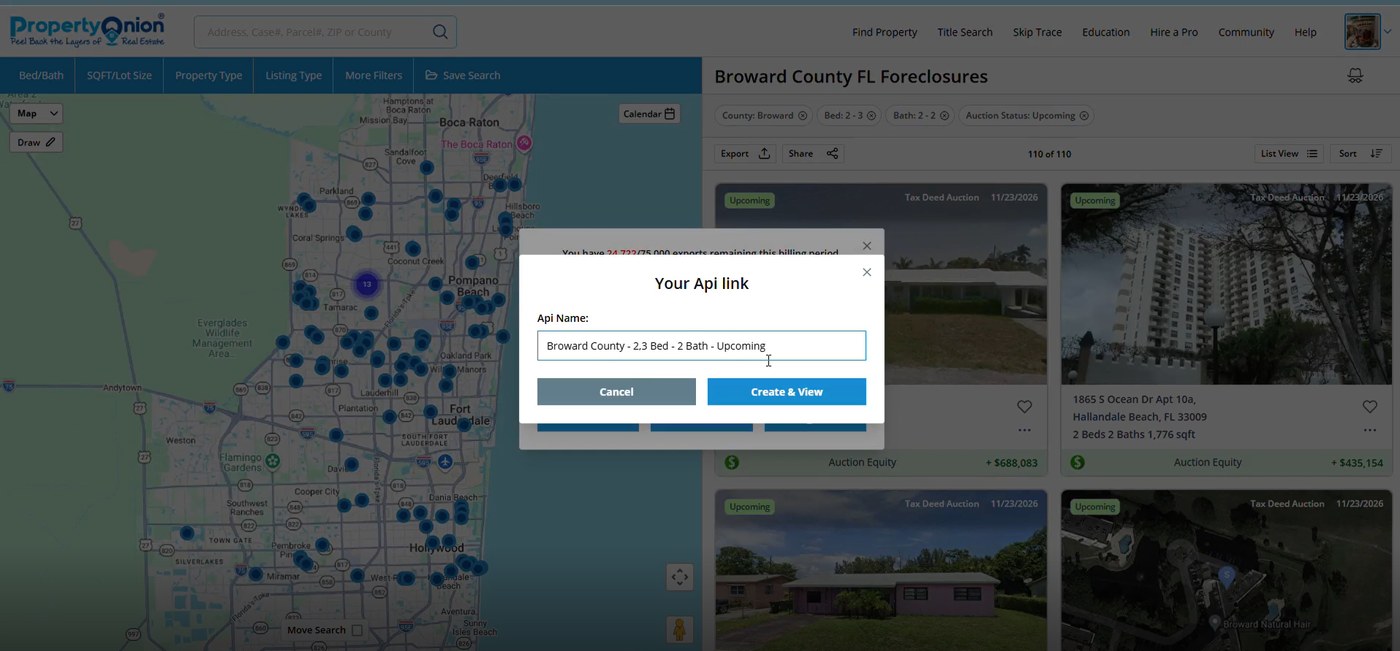Open the pink house listing photo
Image resolution: width=1400 pixels, height=651 pixels.
[x=881, y=570]
